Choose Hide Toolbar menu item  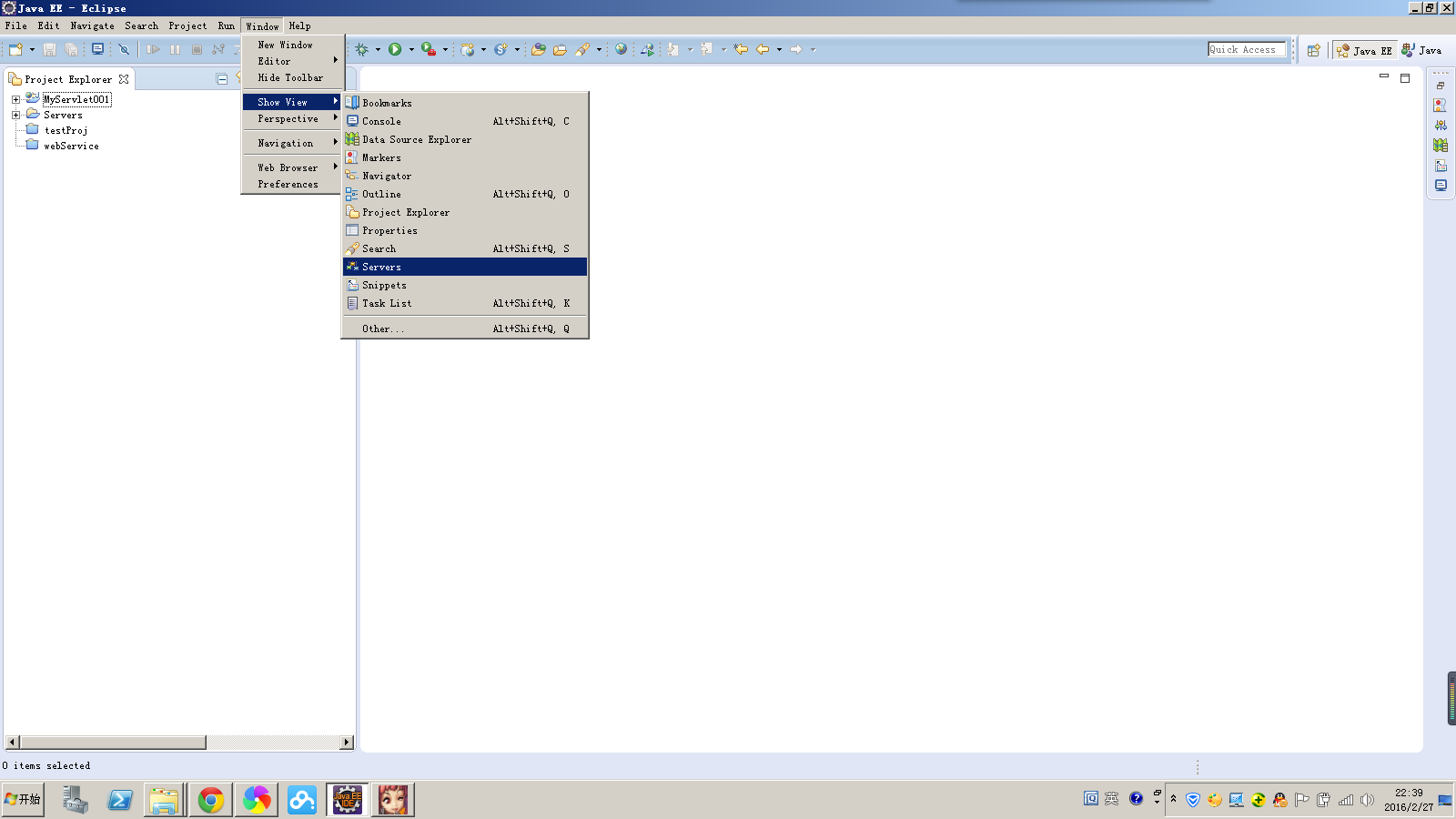pos(291,77)
